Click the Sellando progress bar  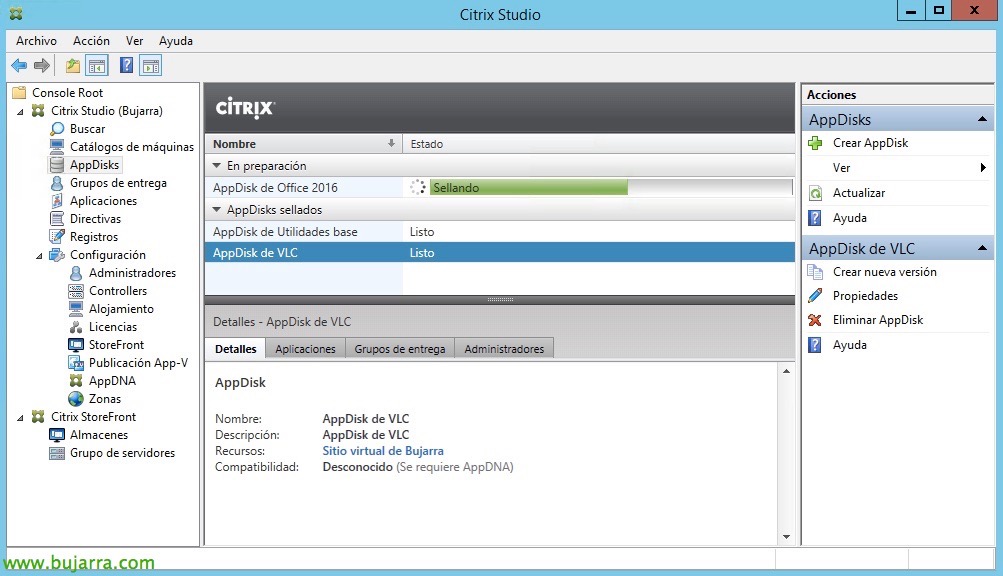(x=611, y=188)
